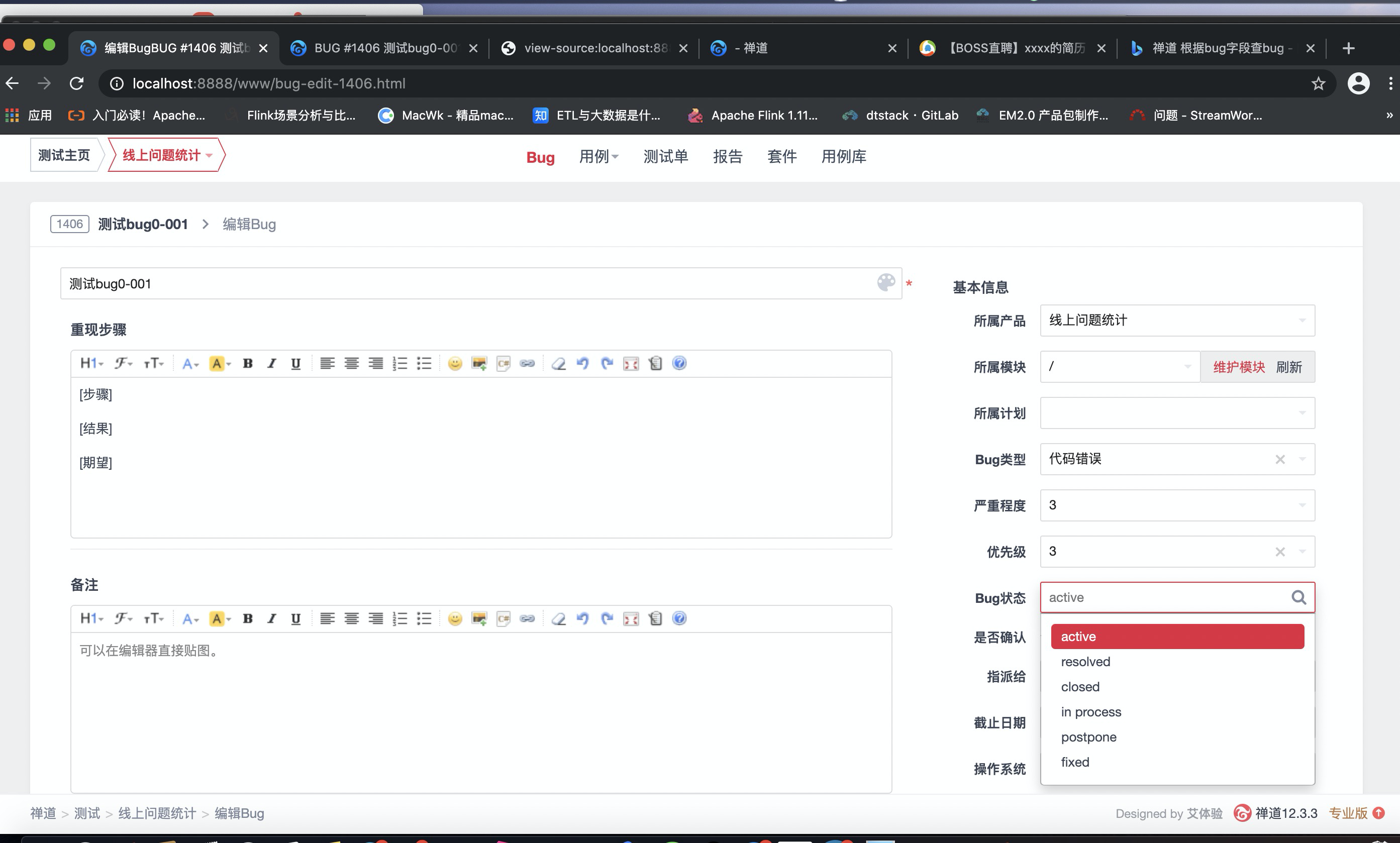Click hyperlink icon in the 重现步骤 editor

point(527,364)
